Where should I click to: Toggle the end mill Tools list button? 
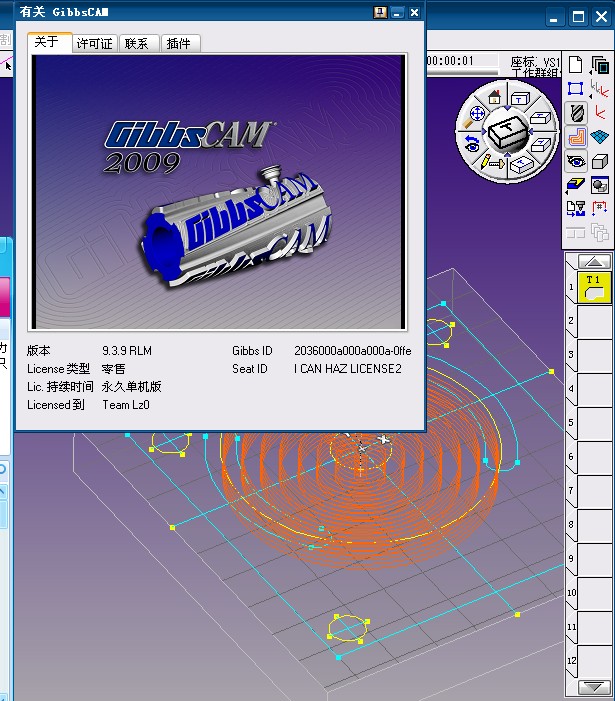point(576,113)
